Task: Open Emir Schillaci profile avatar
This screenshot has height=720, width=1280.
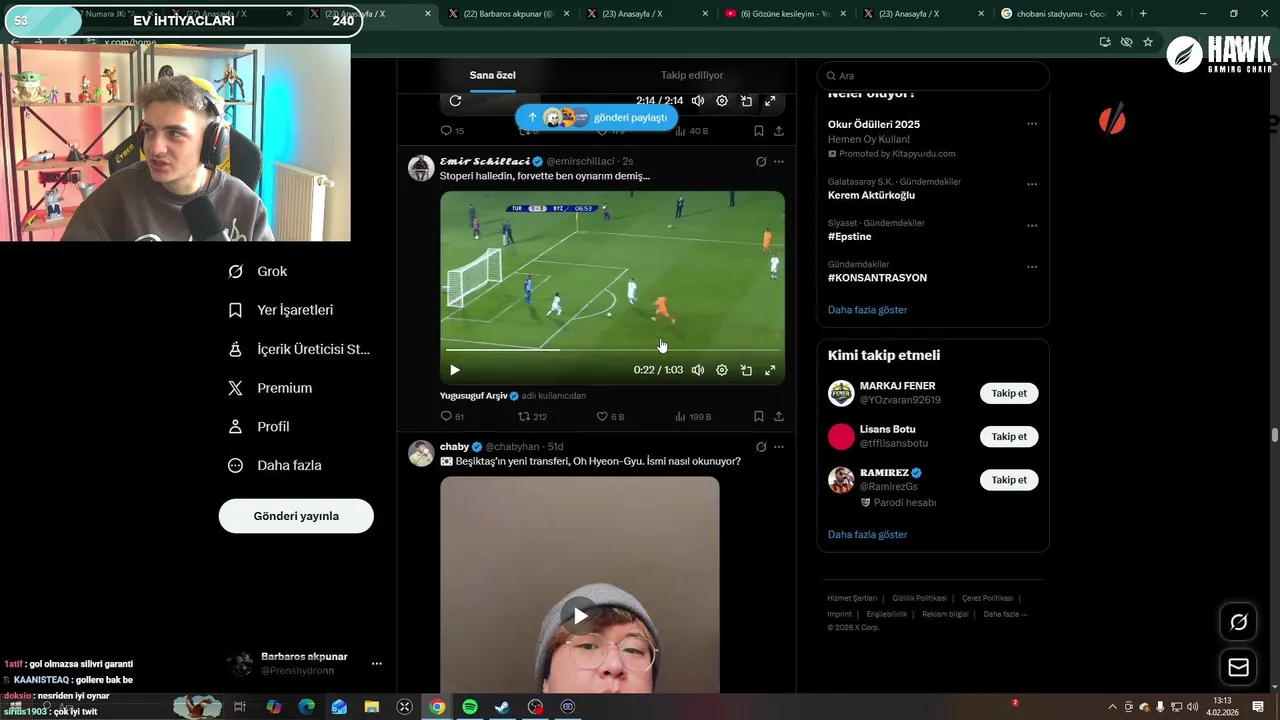Action: 421,168
